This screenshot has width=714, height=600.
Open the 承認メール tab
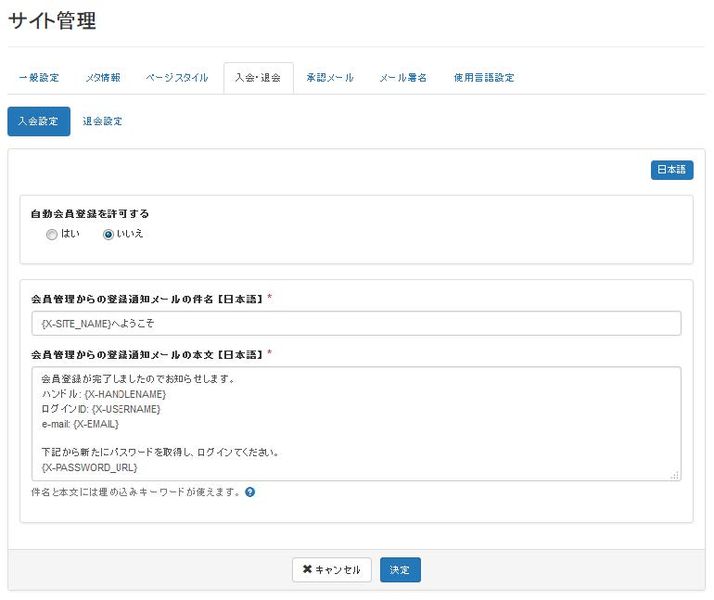[x=330, y=78]
